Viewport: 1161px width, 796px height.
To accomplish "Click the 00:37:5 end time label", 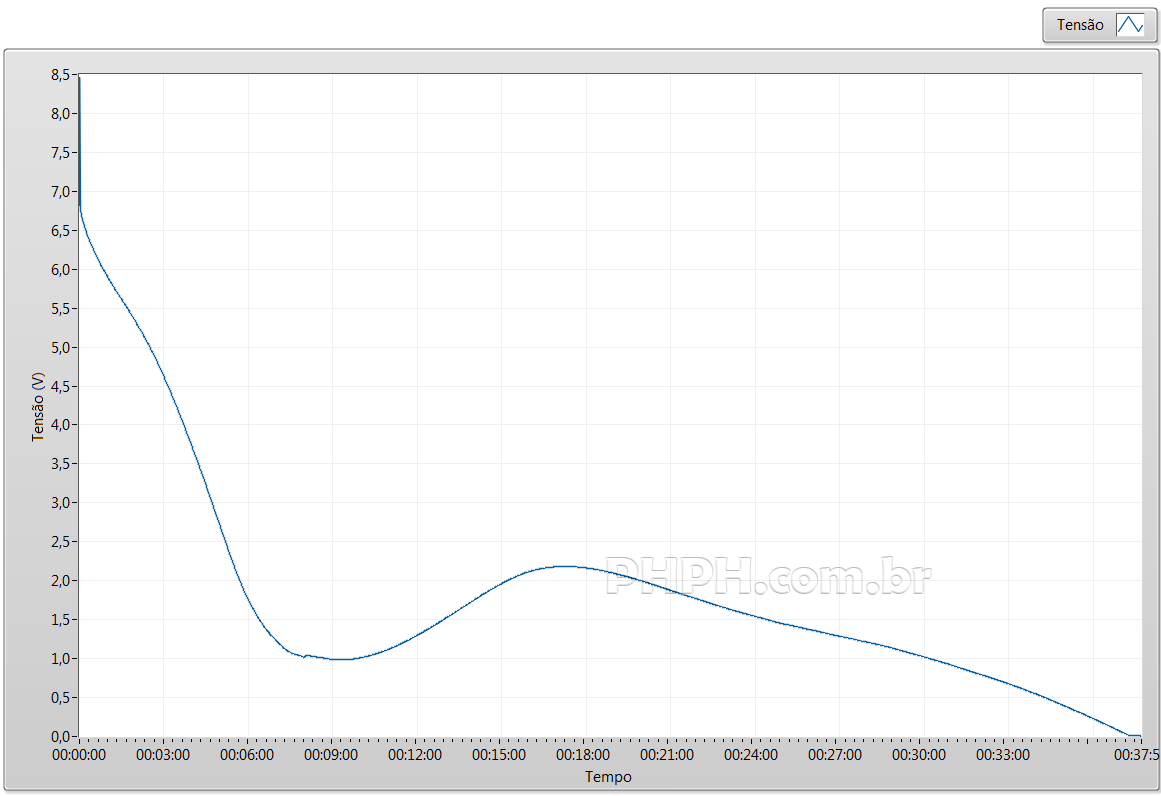I will point(1136,755).
